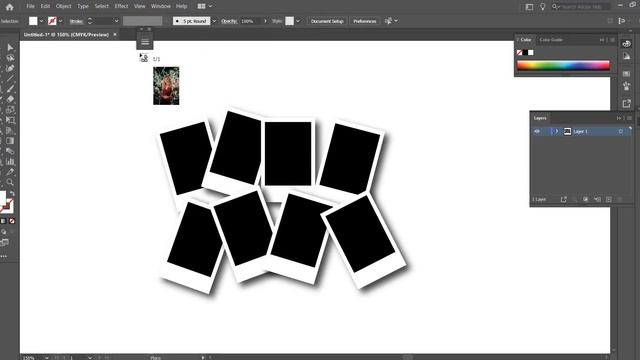Open the stroke color dropdown in control bar
640x360 pixels.
[60, 21]
